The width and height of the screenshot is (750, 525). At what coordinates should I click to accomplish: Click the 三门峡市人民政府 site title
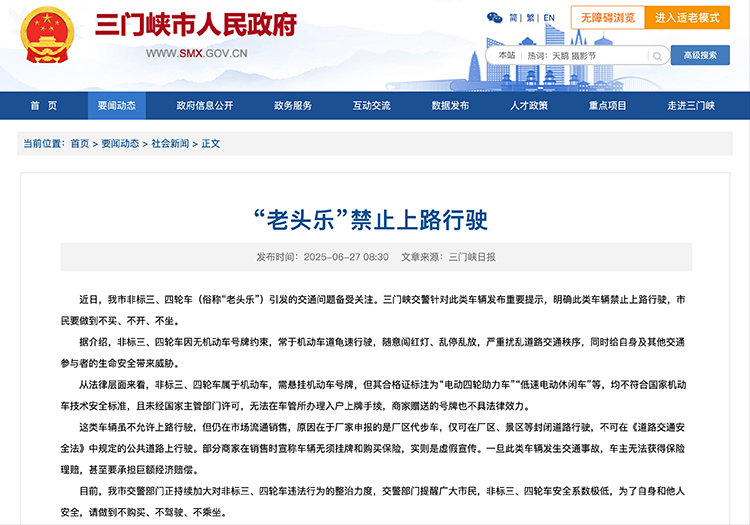point(196,25)
